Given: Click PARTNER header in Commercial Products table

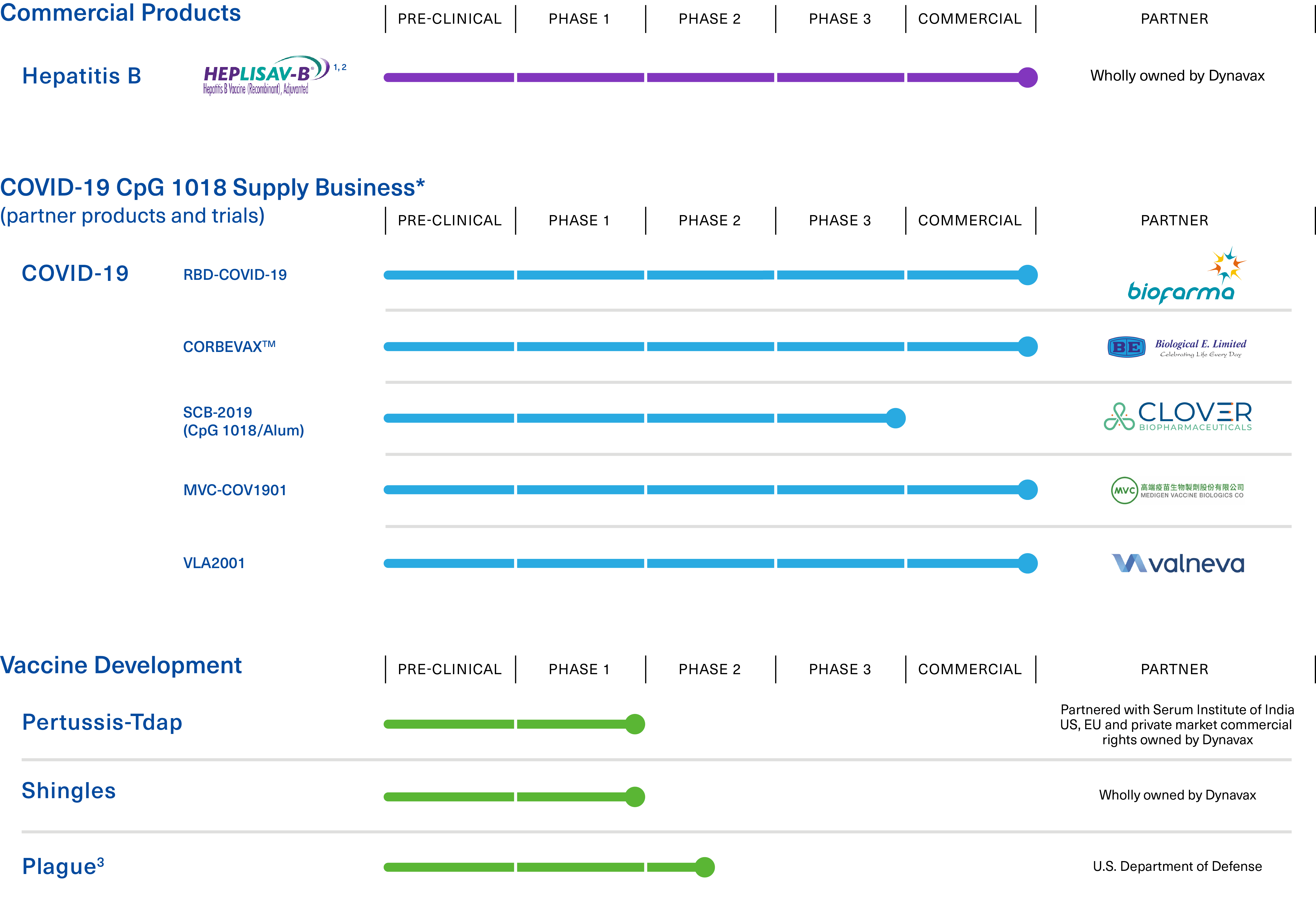Looking at the screenshot, I should [x=1174, y=19].
